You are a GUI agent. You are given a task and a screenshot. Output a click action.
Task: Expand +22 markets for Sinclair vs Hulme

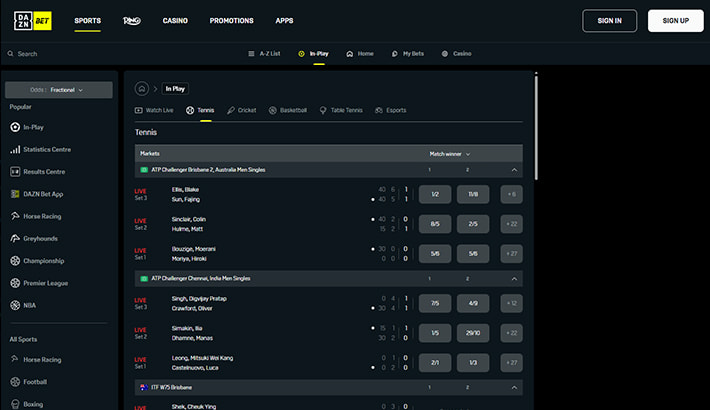pos(511,224)
